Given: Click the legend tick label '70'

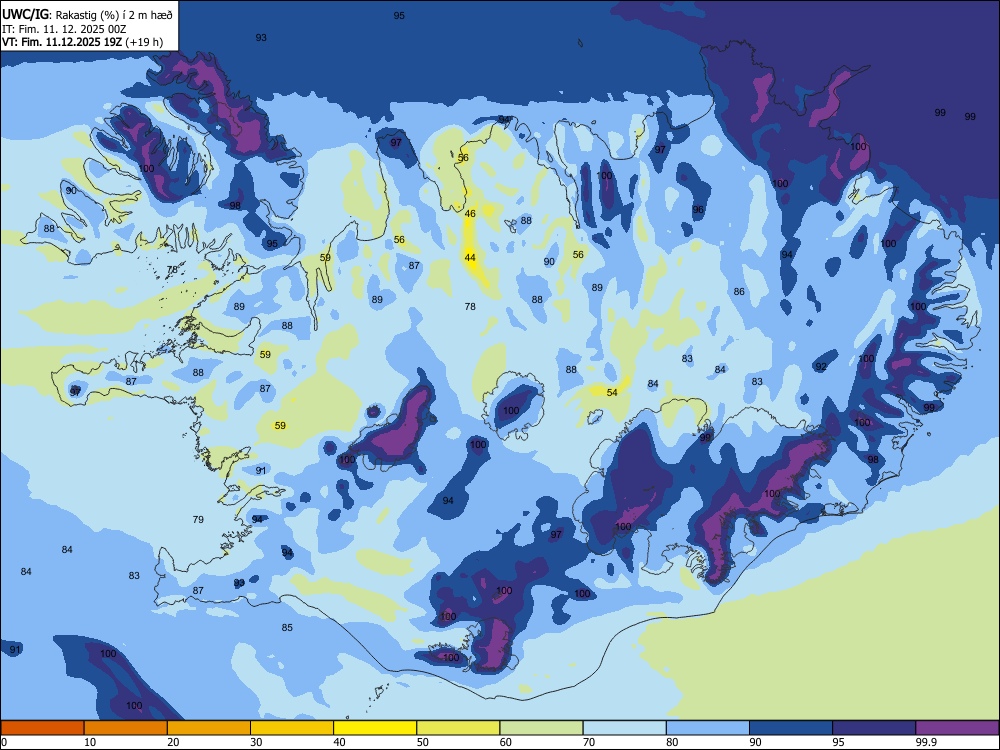Looking at the screenshot, I should point(589,742).
